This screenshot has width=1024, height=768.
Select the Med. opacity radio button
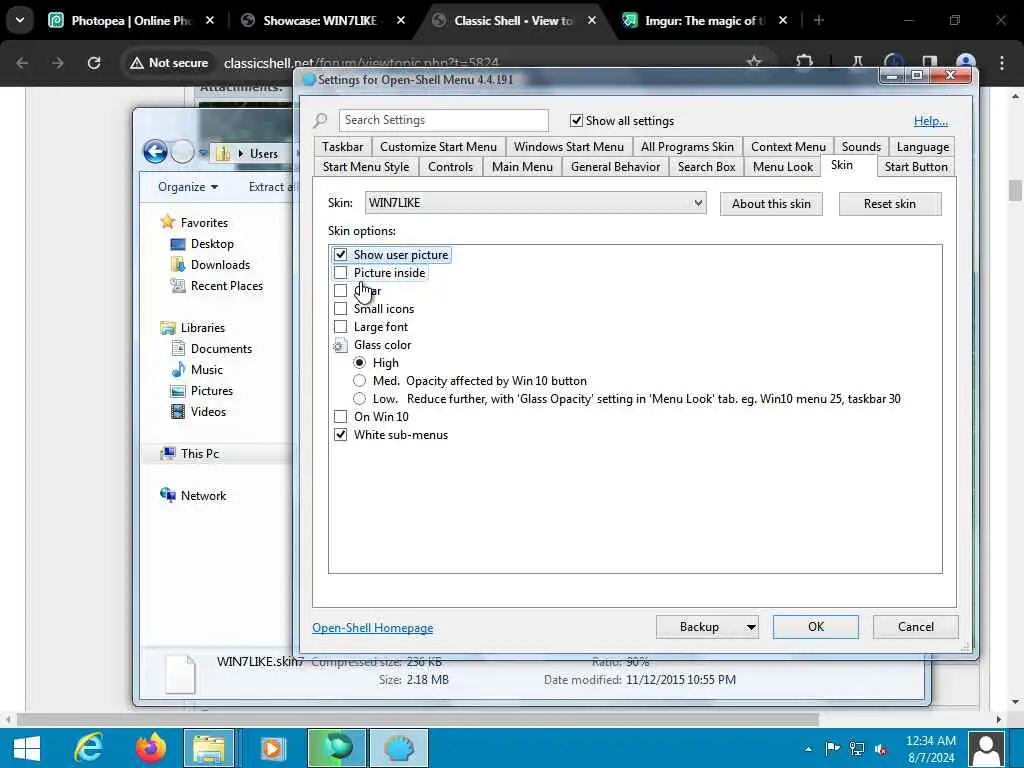coord(359,381)
